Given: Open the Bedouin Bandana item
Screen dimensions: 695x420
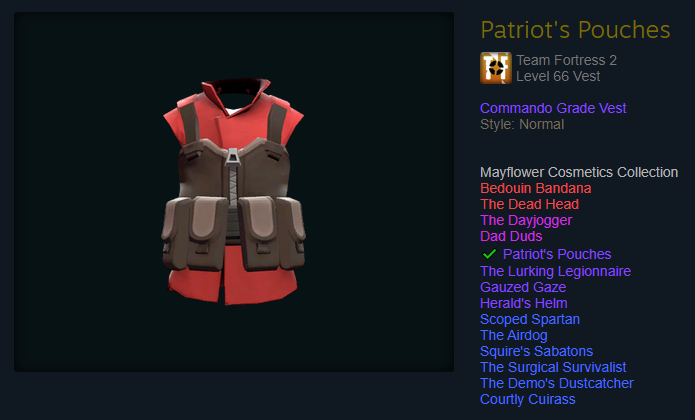Looking at the screenshot, I should point(535,188).
